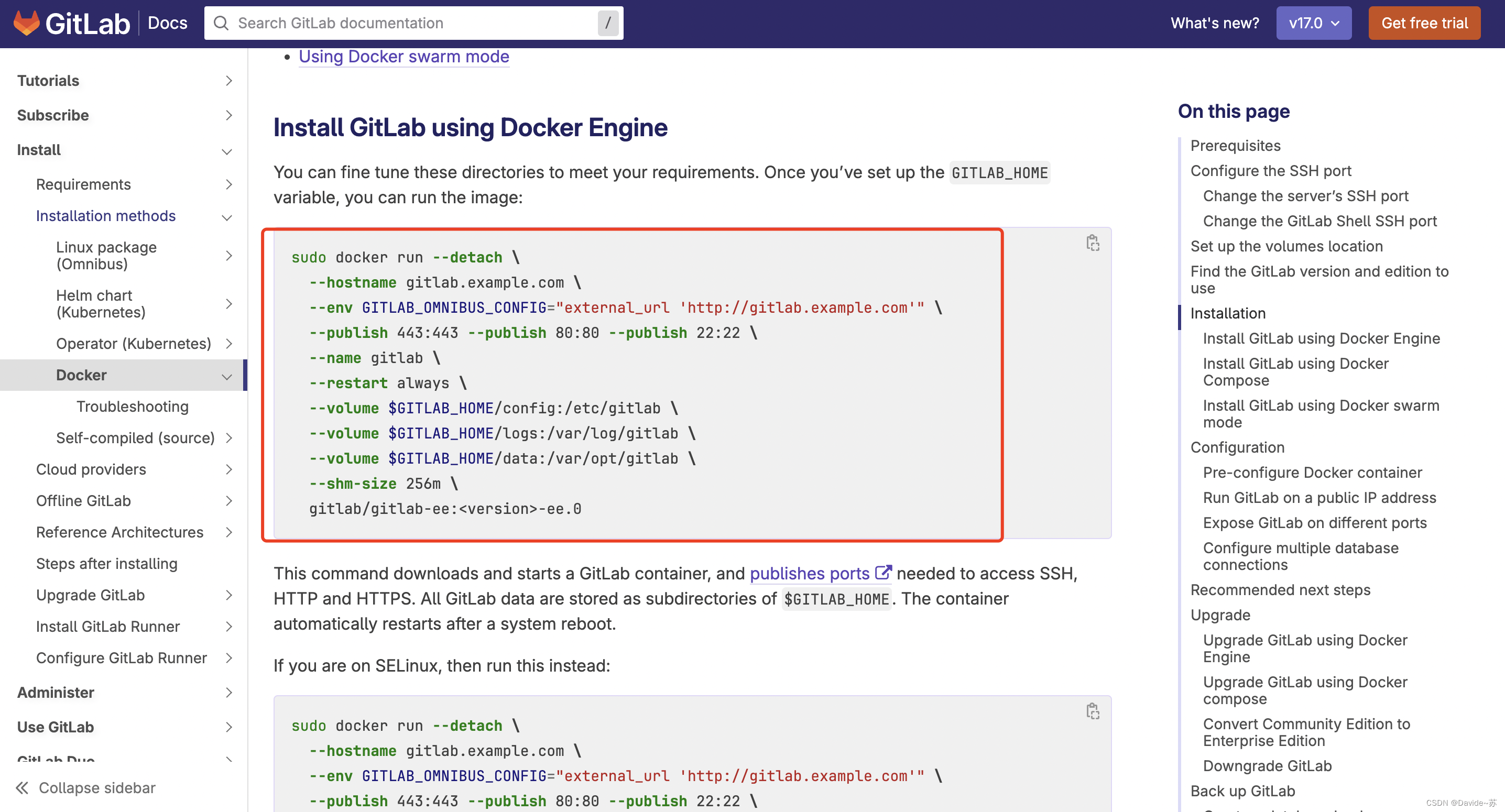Click the search magnifier icon
Screen dimensions: 1505x812
(221, 23)
